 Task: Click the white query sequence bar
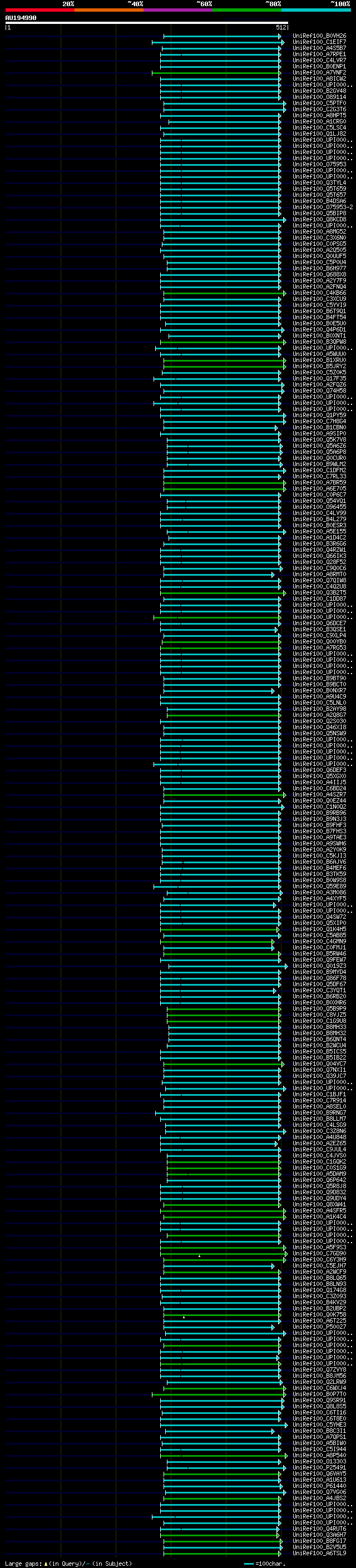point(147,22)
